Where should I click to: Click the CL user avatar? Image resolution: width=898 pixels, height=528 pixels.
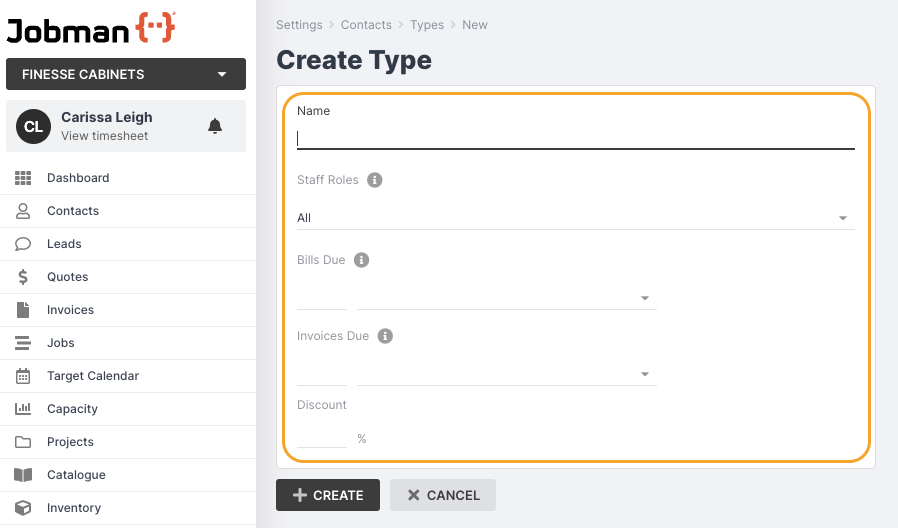pyautogui.click(x=33, y=126)
